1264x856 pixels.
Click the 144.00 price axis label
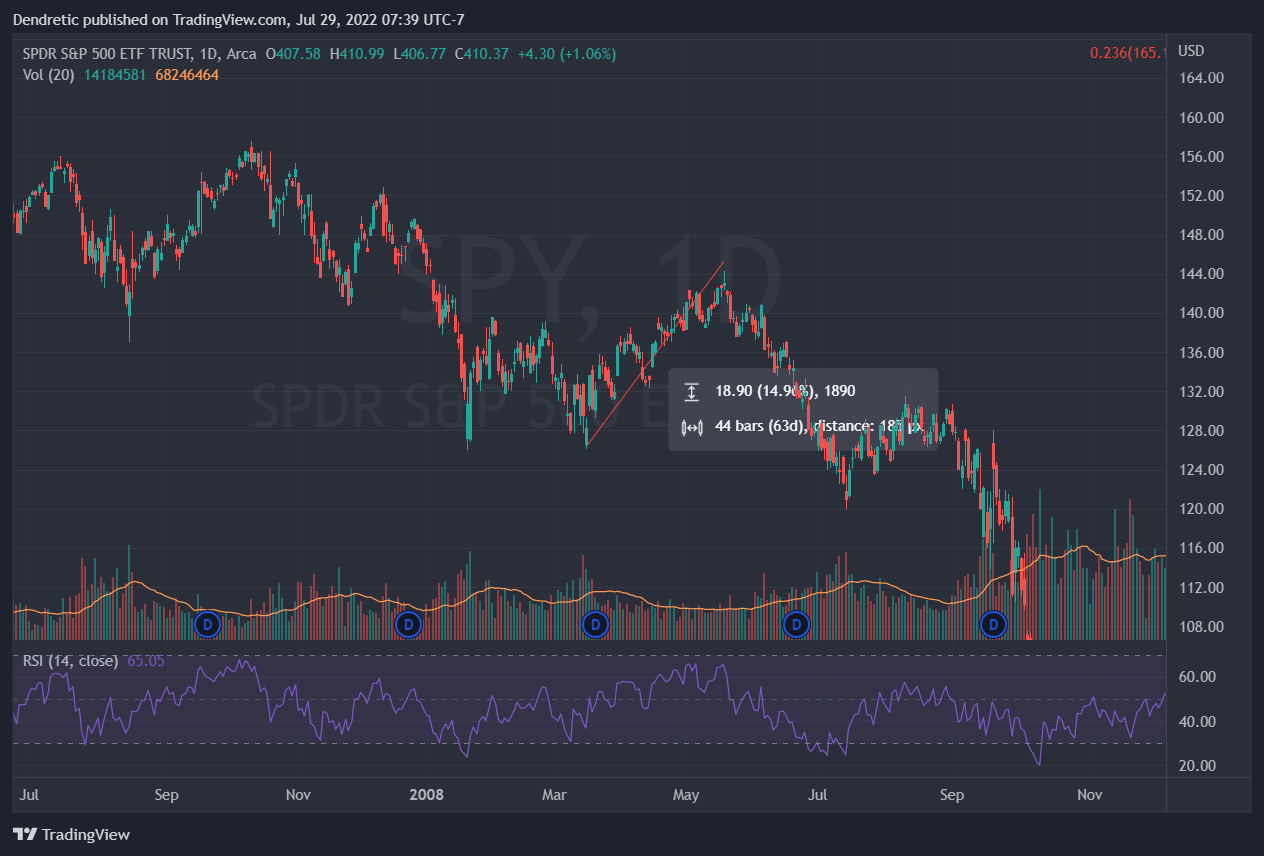pos(1199,274)
